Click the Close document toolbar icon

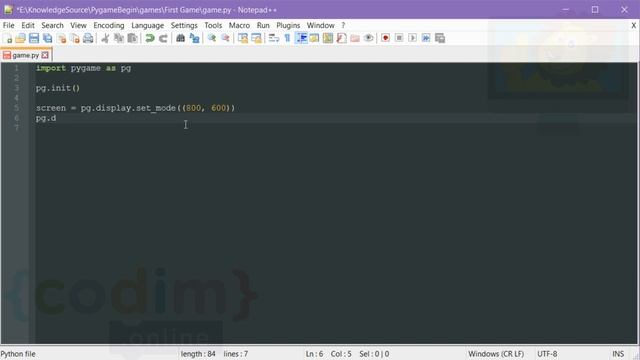62,38
